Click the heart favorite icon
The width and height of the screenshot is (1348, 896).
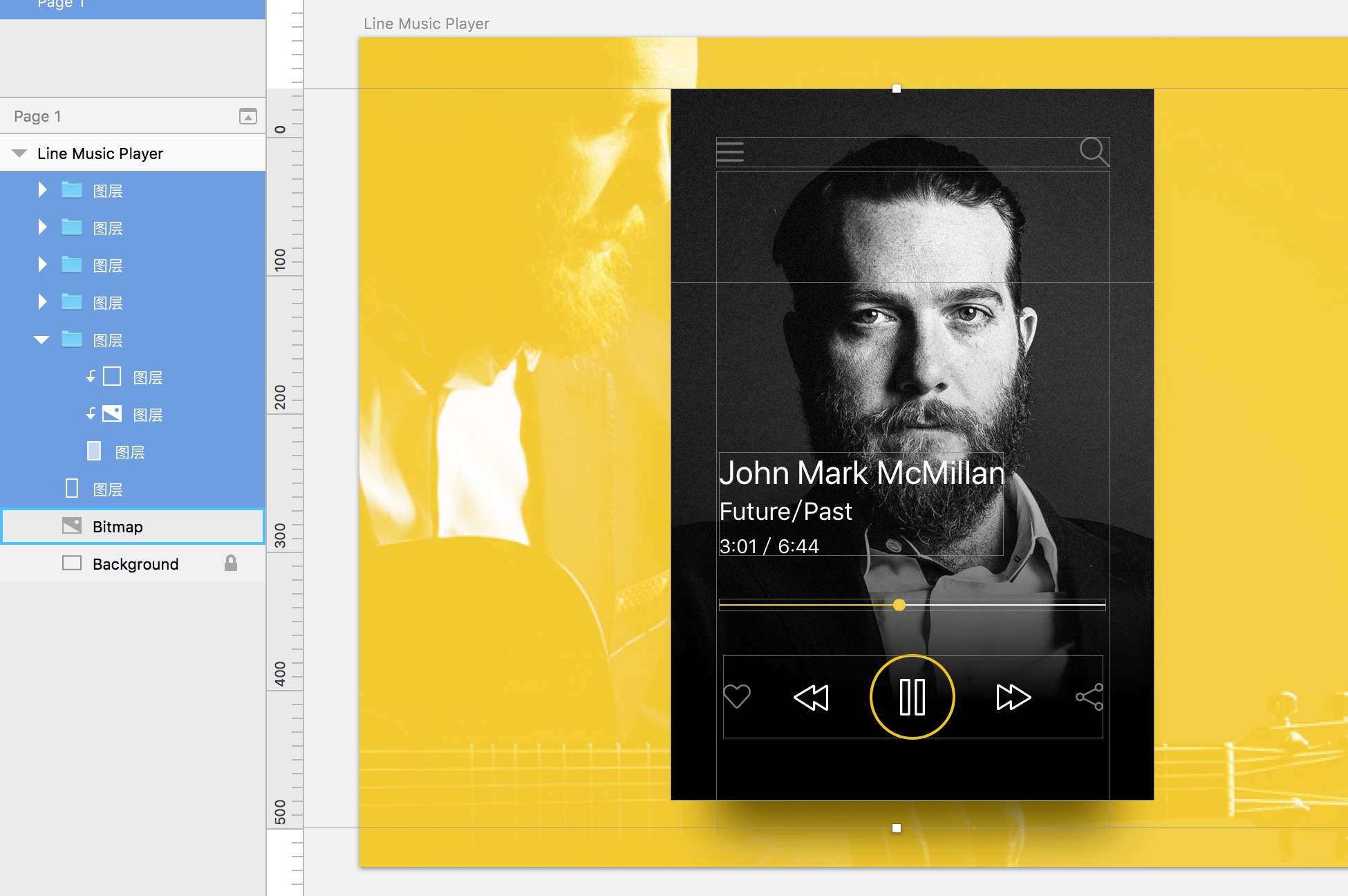point(737,696)
